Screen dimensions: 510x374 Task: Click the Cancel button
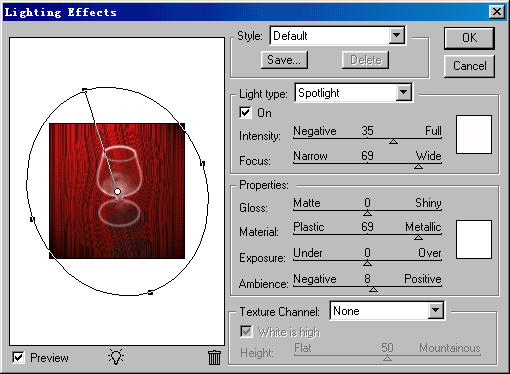(469, 66)
